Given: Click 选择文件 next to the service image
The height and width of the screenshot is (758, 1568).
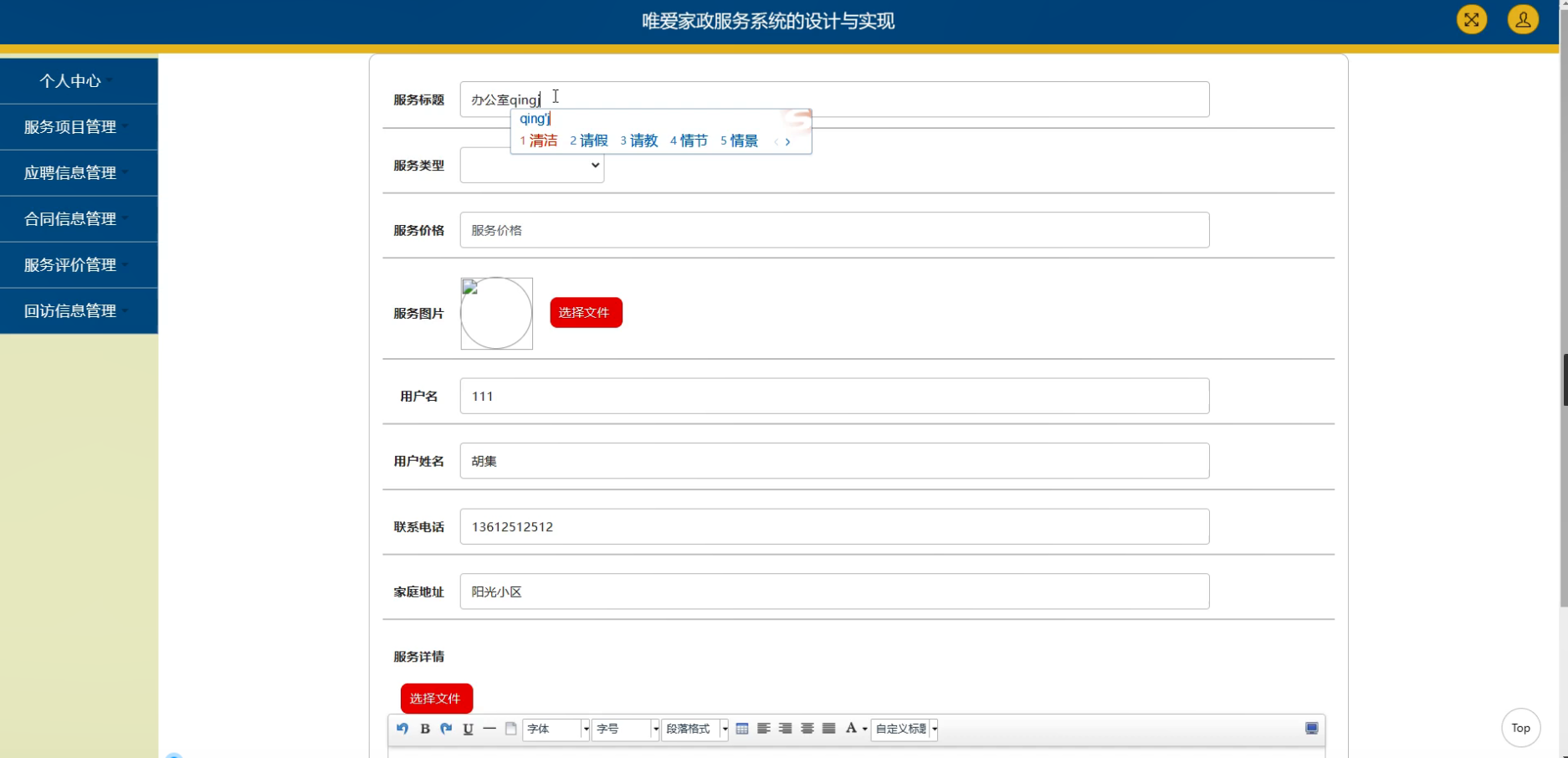Looking at the screenshot, I should click(x=585, y=311).
